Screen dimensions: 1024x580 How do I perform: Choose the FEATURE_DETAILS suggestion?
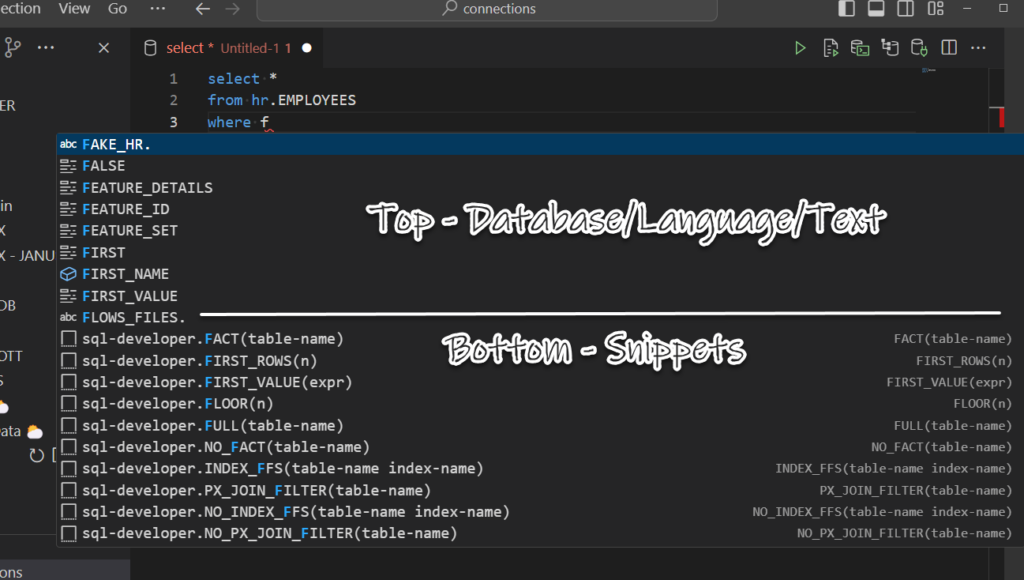click(540, 187)
